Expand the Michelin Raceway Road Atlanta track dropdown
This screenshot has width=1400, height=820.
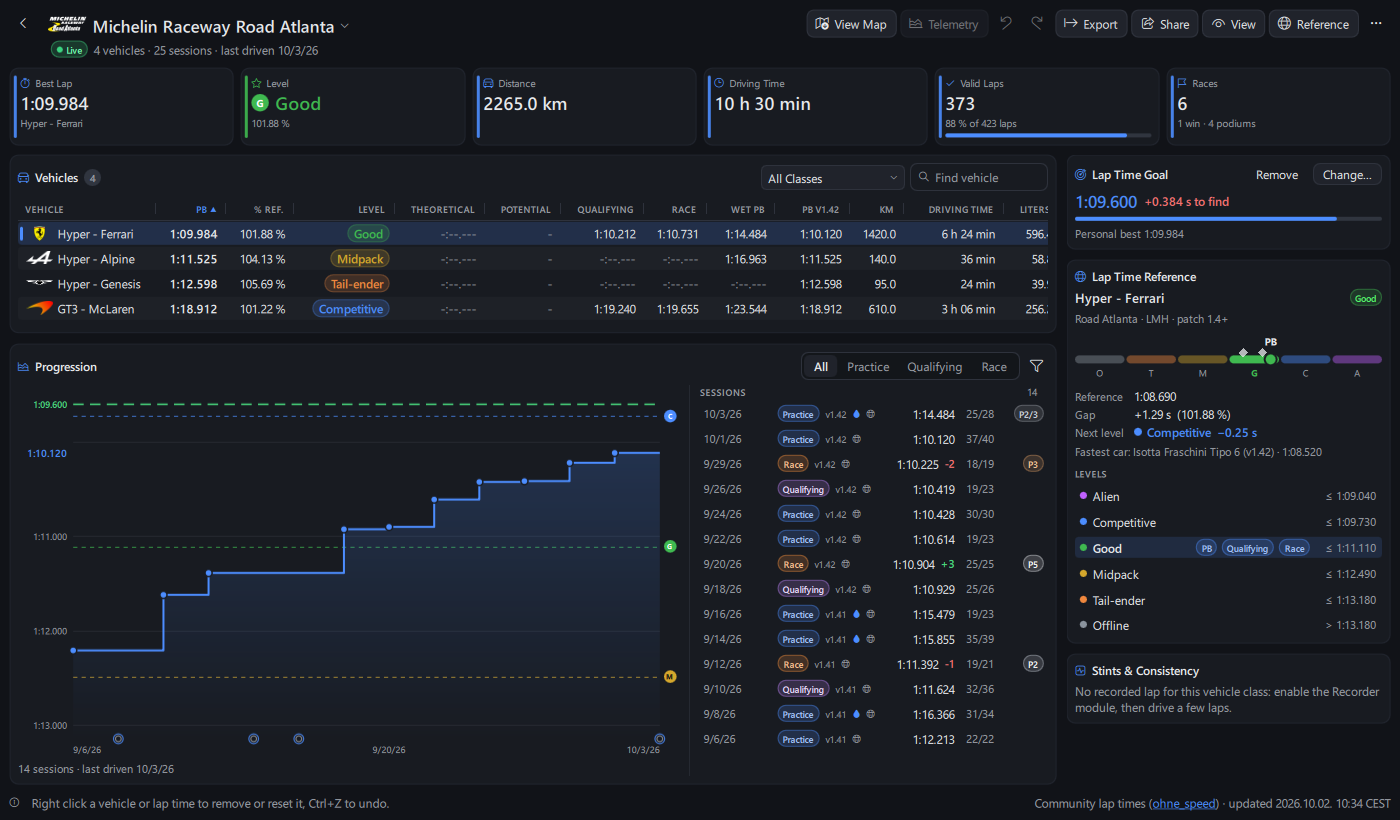click(345, 26)
